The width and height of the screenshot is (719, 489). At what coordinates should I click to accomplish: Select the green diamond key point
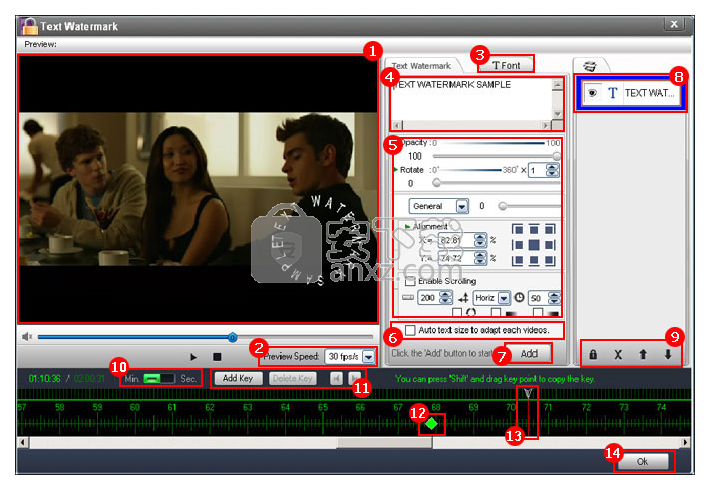pos(431,424)
